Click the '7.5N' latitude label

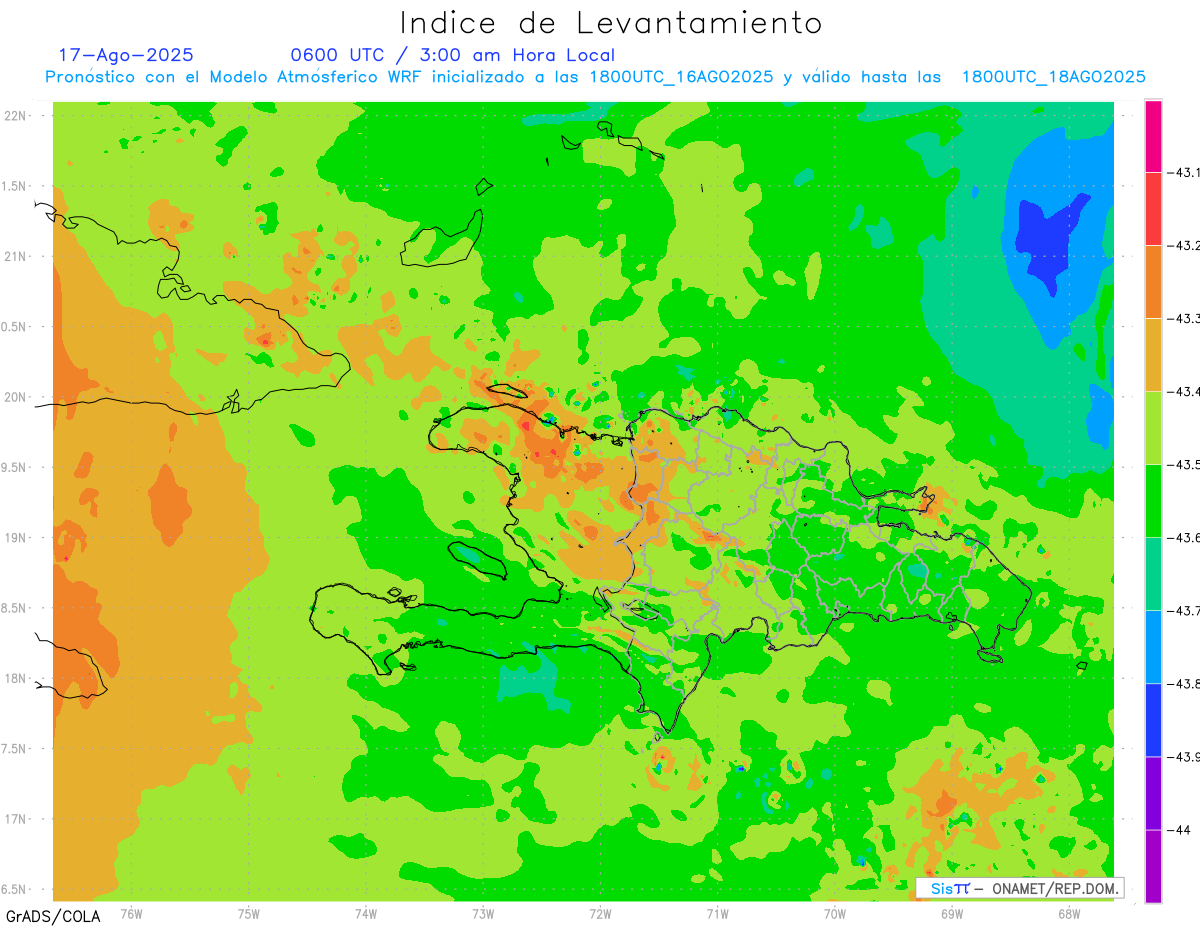click(15, 748)
